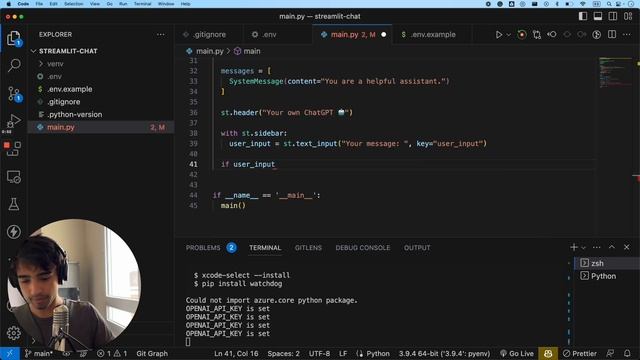This screenshot has width=640, height=360.
Task: Click main symbol in the breadcrumb
Action: click(x=252, y=51)
